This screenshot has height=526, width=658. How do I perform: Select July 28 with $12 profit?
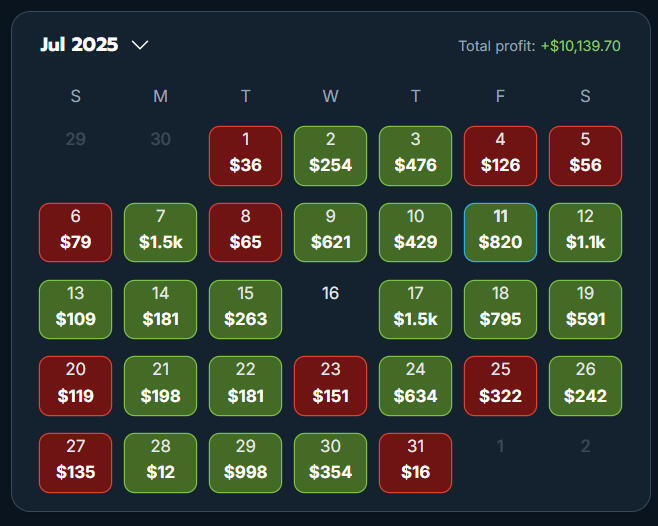[160, 462]
